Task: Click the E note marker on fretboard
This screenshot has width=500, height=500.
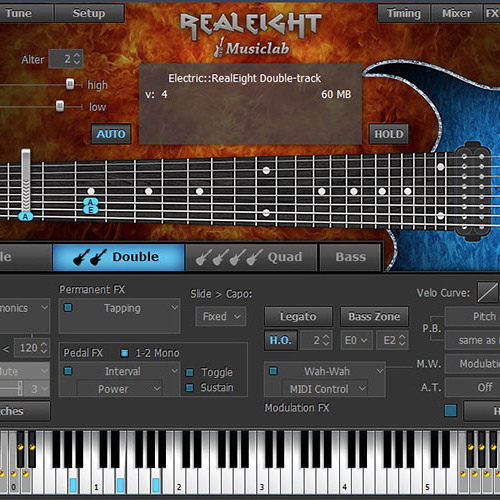Action: (91, 210)
